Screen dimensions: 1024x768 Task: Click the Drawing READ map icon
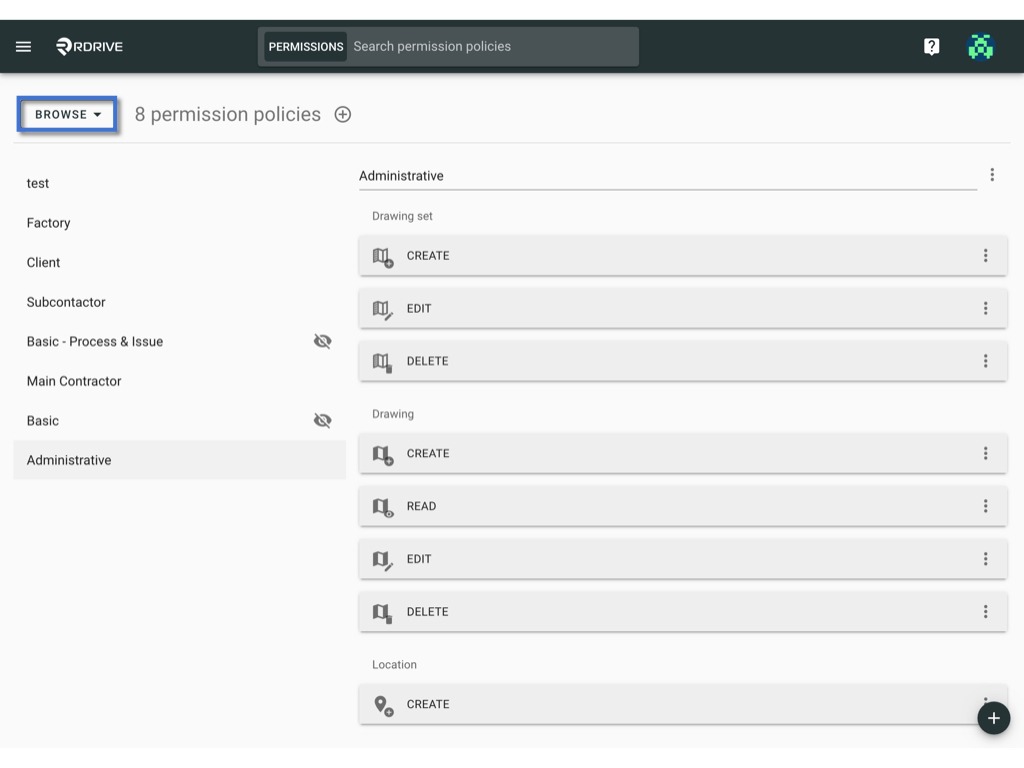click(383, 507)
